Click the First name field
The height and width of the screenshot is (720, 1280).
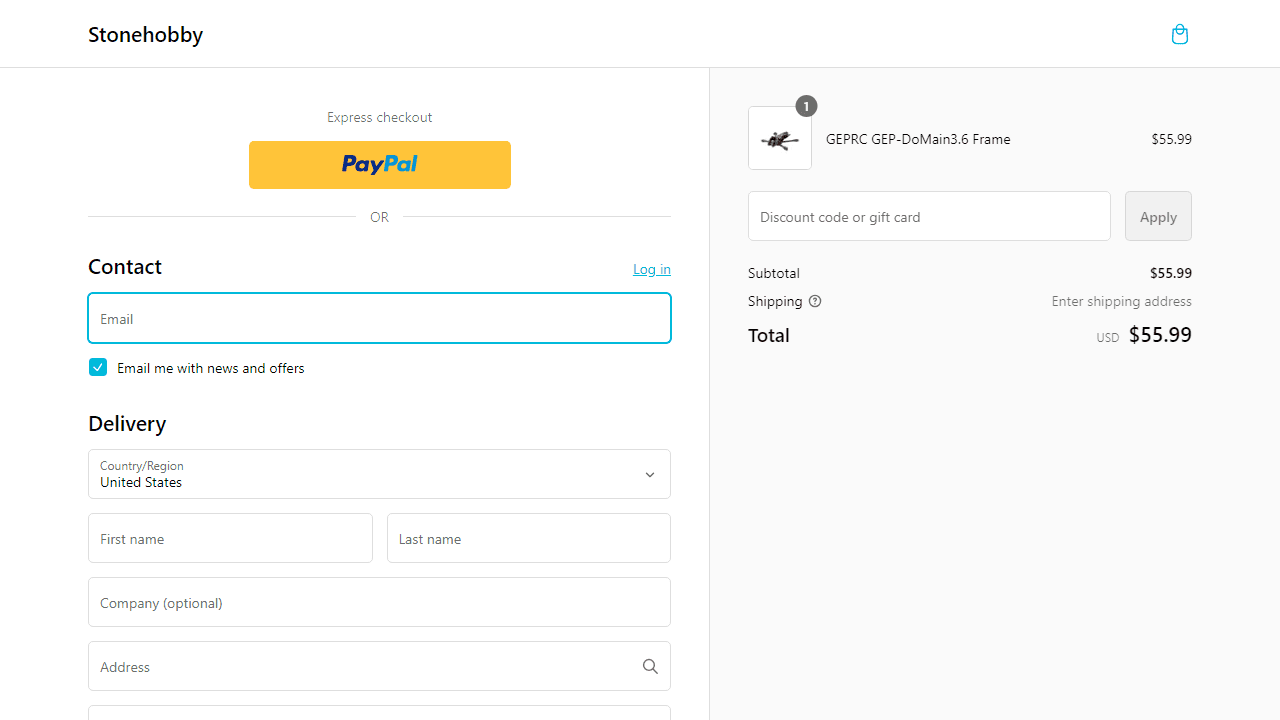230,538
